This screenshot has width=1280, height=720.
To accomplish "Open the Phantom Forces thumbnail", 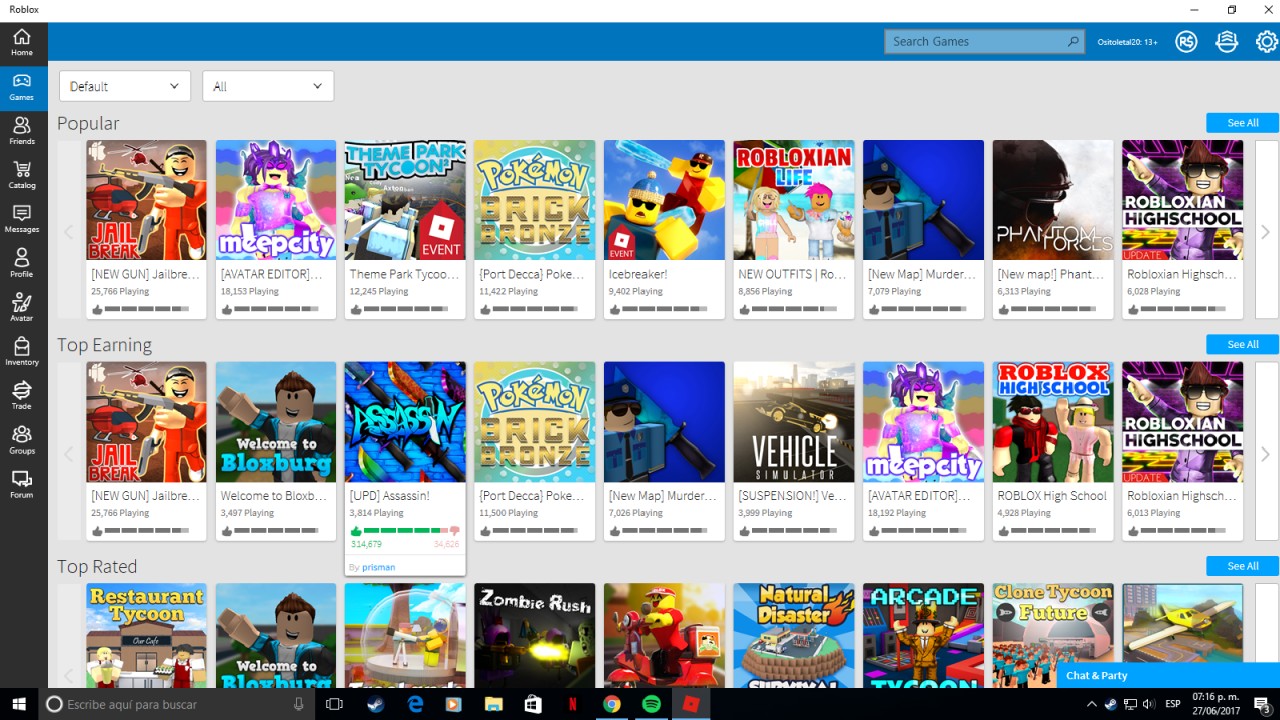I will coord(1053,200).
